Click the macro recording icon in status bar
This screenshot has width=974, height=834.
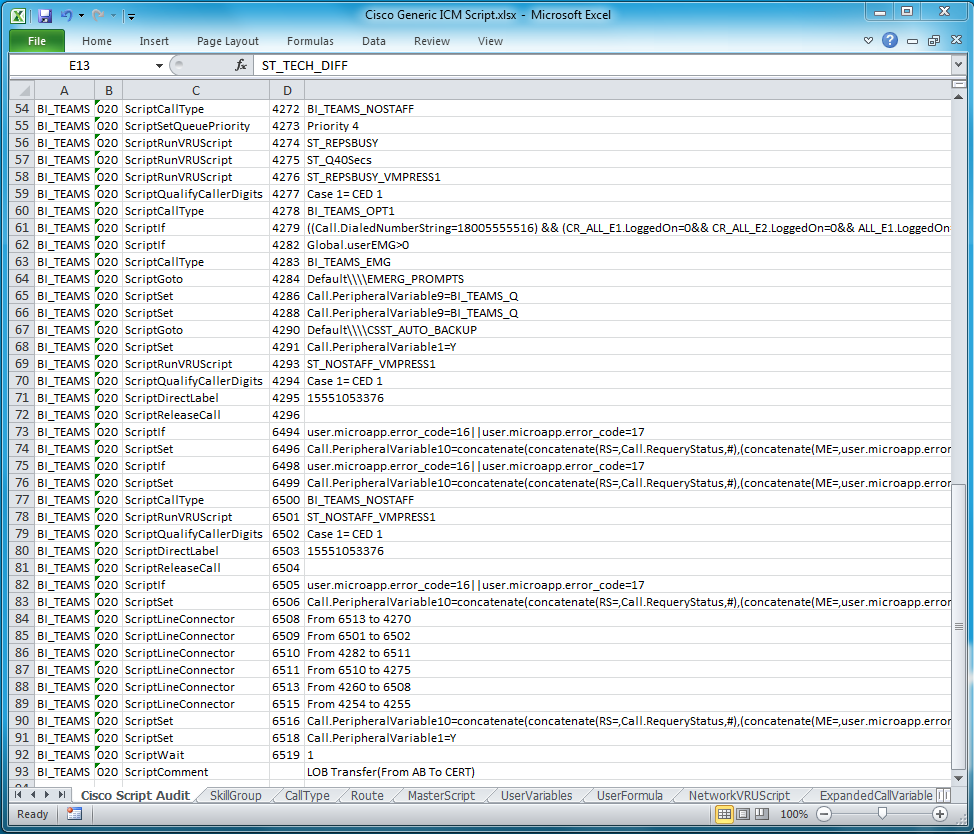coord(74,814)
